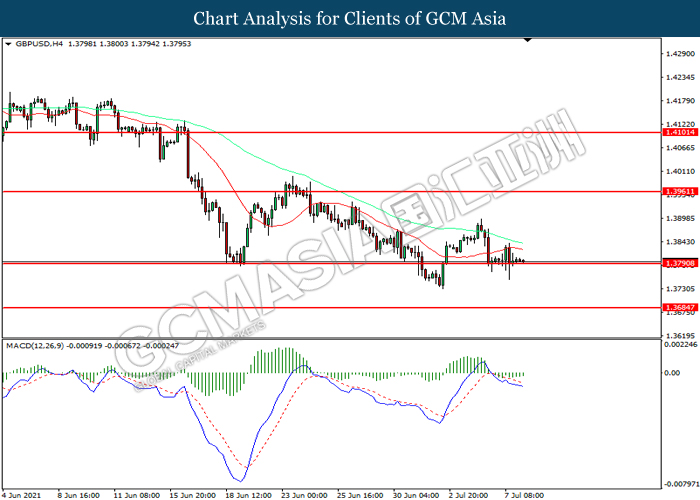The width and height of the screenshot is (700, 500).
Task: Click the 1.36847 red price label
Action: click(x=680, y=308)
